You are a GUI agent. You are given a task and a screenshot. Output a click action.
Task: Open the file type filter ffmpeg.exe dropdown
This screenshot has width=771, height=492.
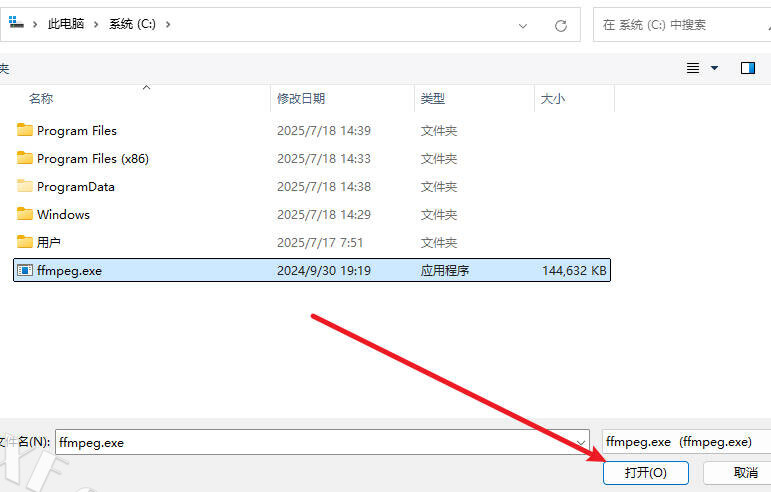pyautogui.click(x=686, y=442)
